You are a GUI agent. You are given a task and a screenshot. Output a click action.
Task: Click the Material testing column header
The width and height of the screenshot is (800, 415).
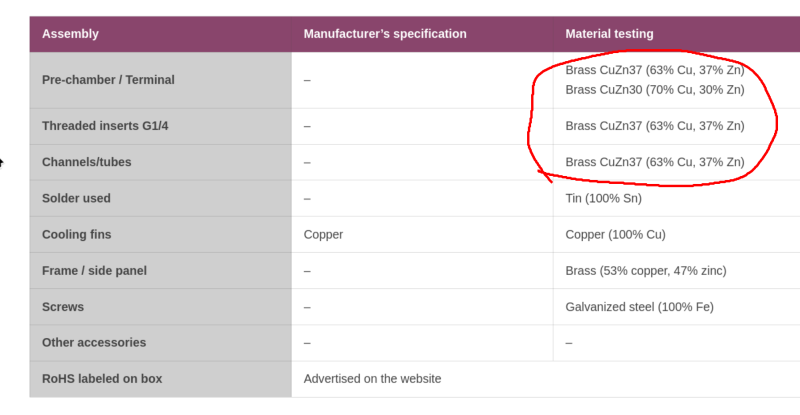(x=609, y=34)
